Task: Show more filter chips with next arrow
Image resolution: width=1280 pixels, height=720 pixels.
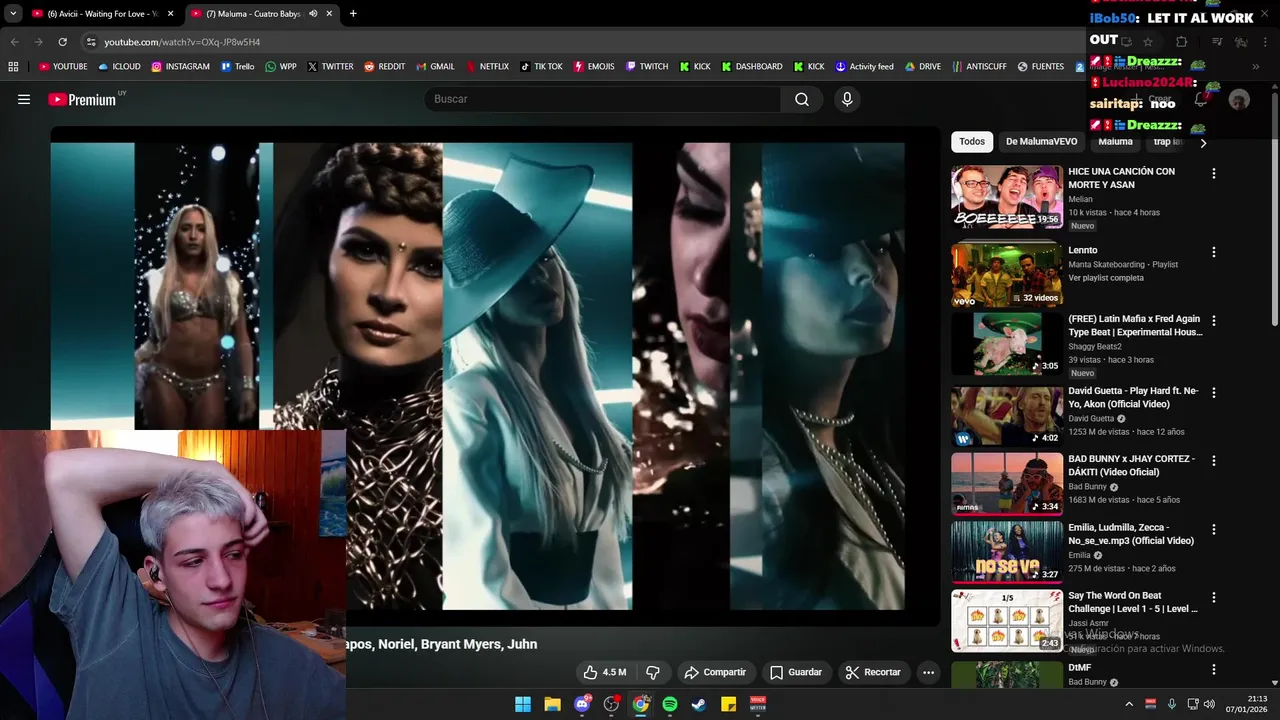Action: (1203, 142)
